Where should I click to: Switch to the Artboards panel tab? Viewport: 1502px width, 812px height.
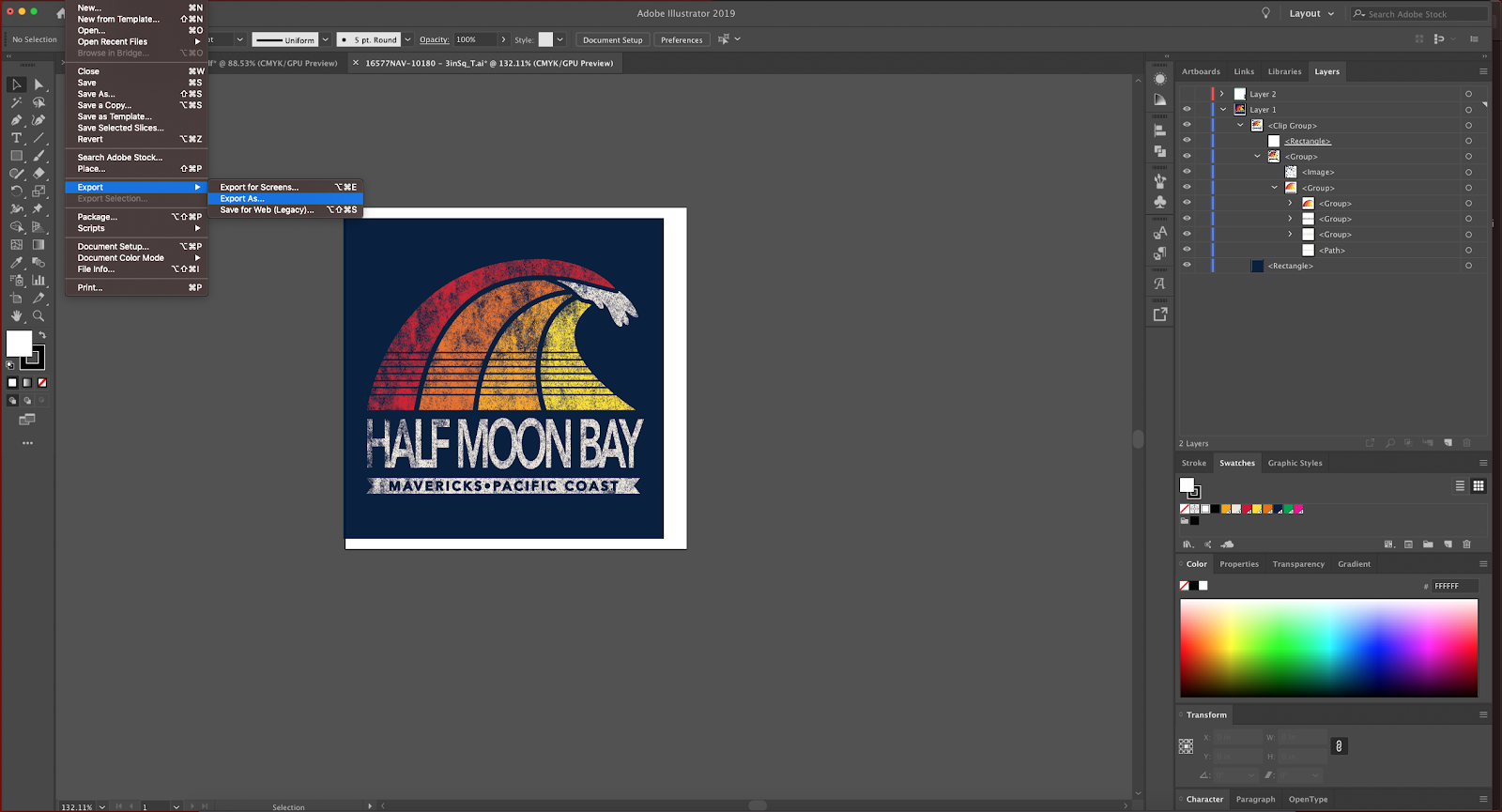pos(1201,71)
